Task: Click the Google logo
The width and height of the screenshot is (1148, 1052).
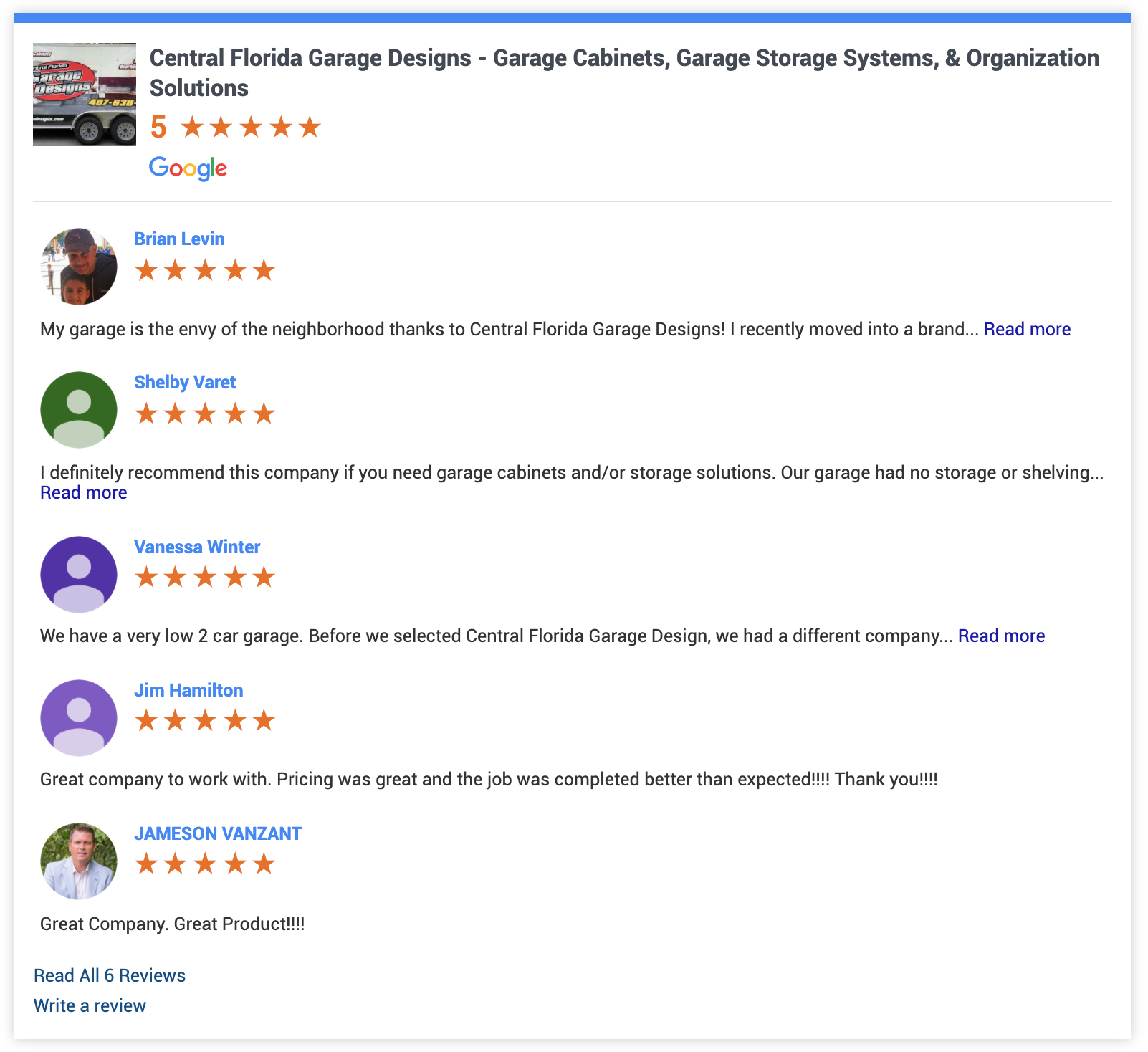Action: pos(188,168)
